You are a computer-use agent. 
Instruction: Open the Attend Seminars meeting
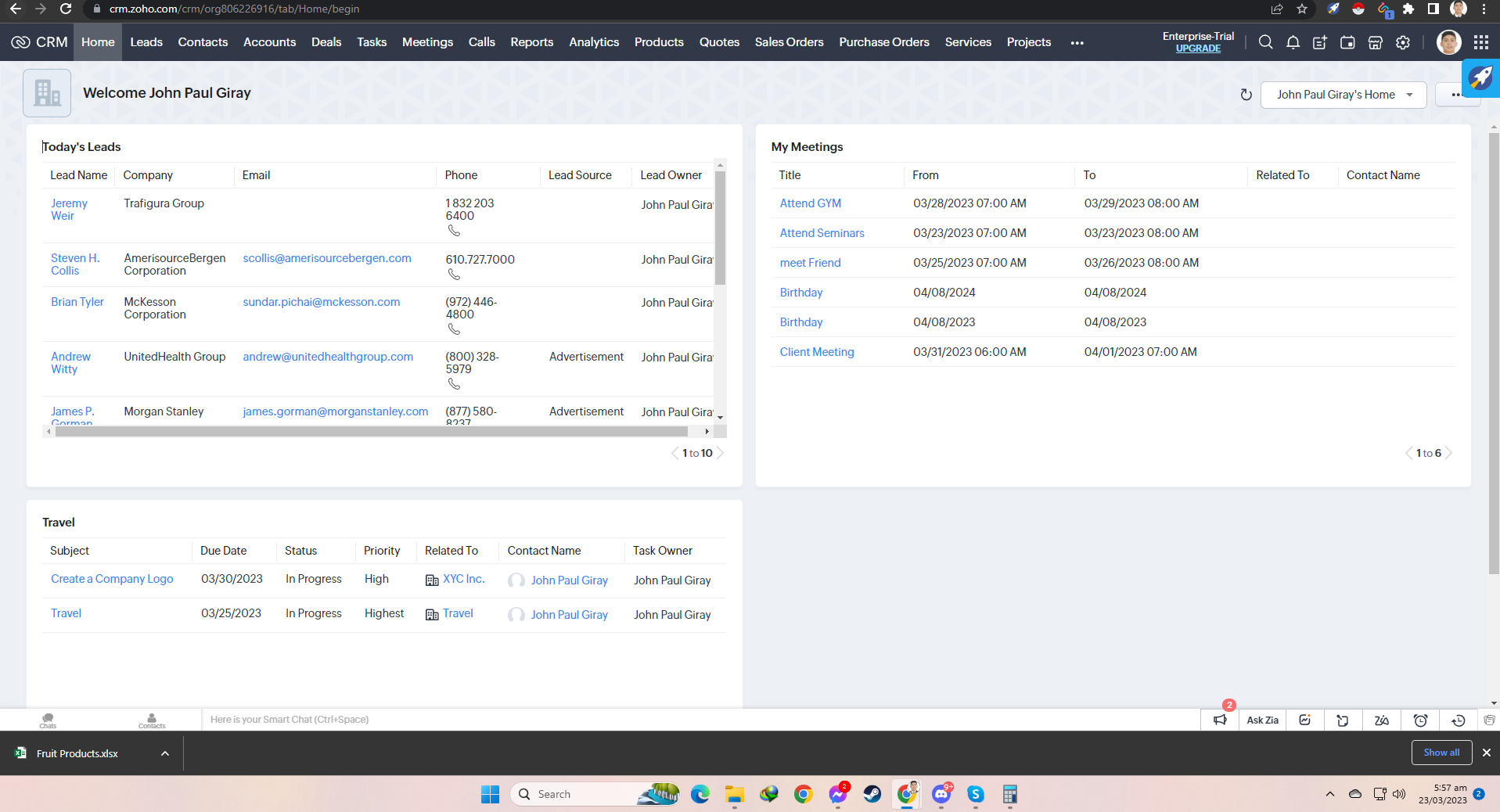(822, 233)
